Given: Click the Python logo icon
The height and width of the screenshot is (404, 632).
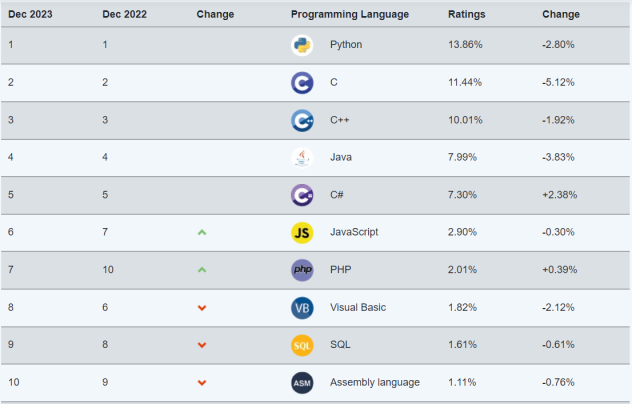Looking at the screenshot, I should (302, 45).
